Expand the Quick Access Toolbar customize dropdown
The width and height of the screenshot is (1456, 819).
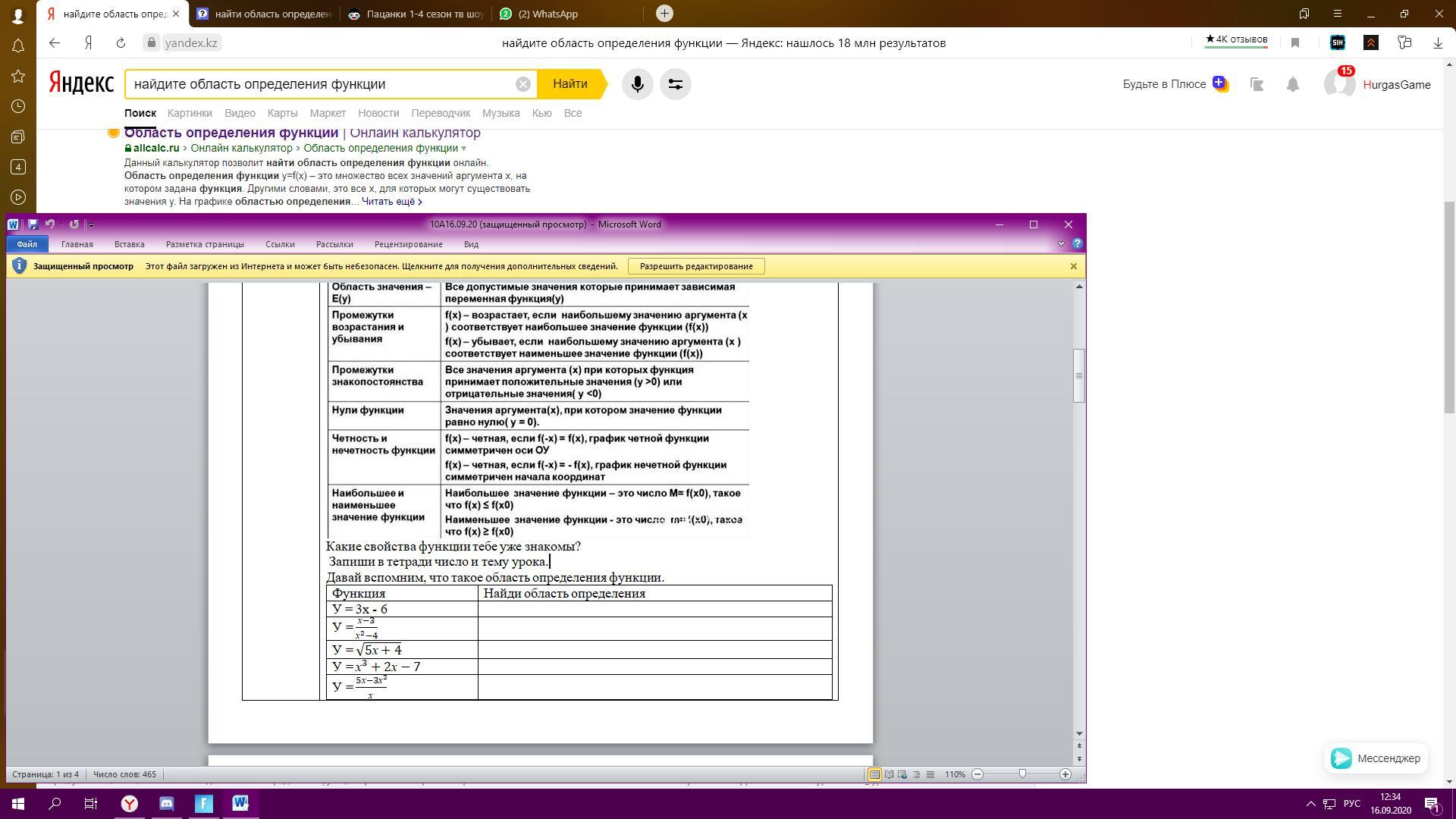point(91,225)
